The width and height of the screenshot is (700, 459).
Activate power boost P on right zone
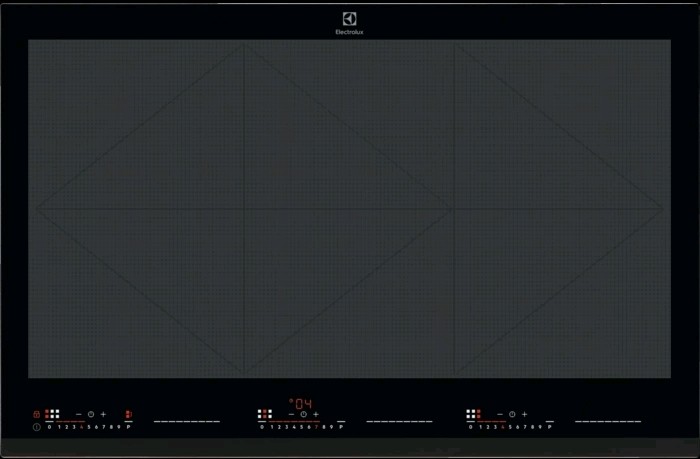pos(550,427)
